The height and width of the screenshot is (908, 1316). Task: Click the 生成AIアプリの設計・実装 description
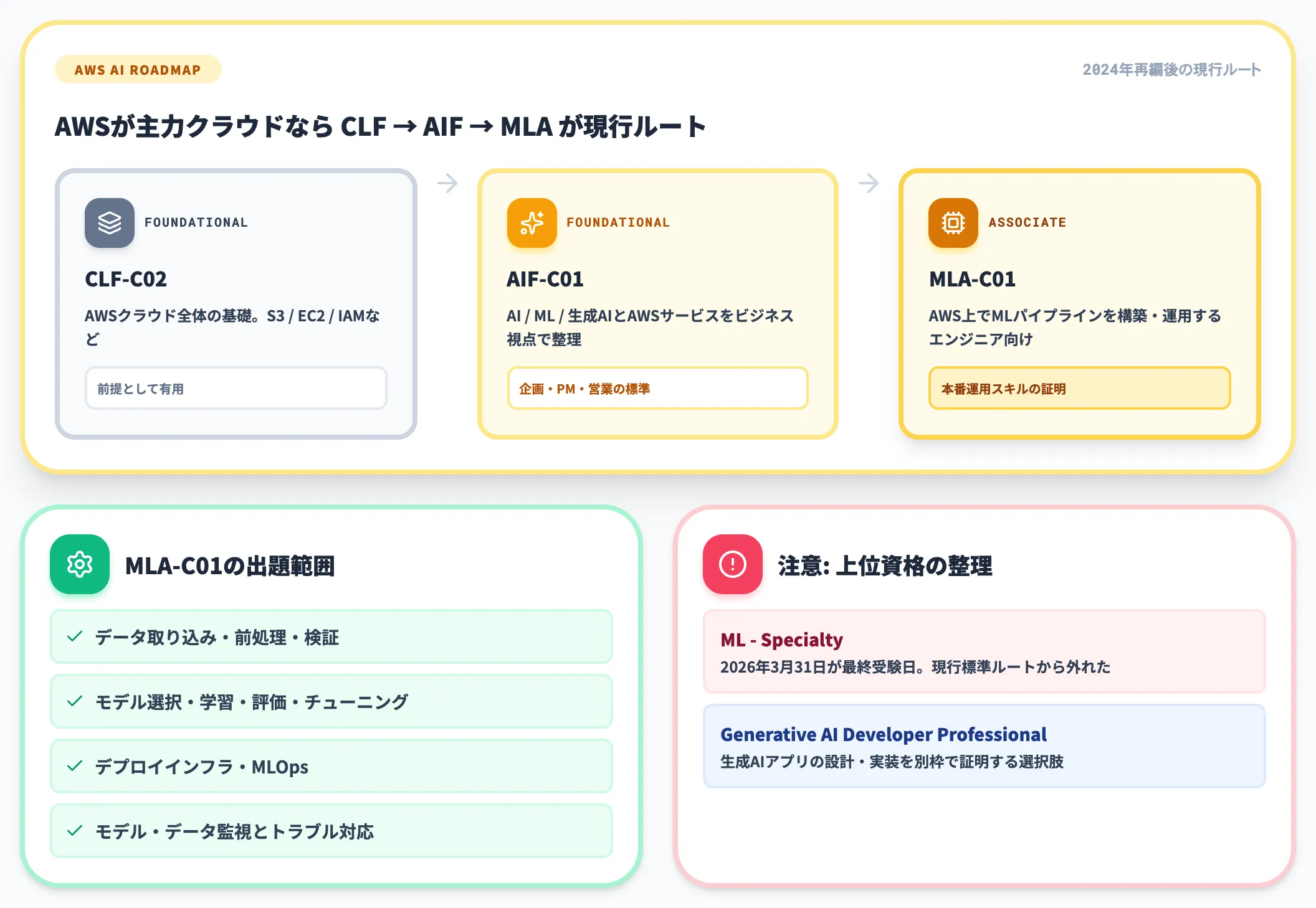click(x=892, y=762)
